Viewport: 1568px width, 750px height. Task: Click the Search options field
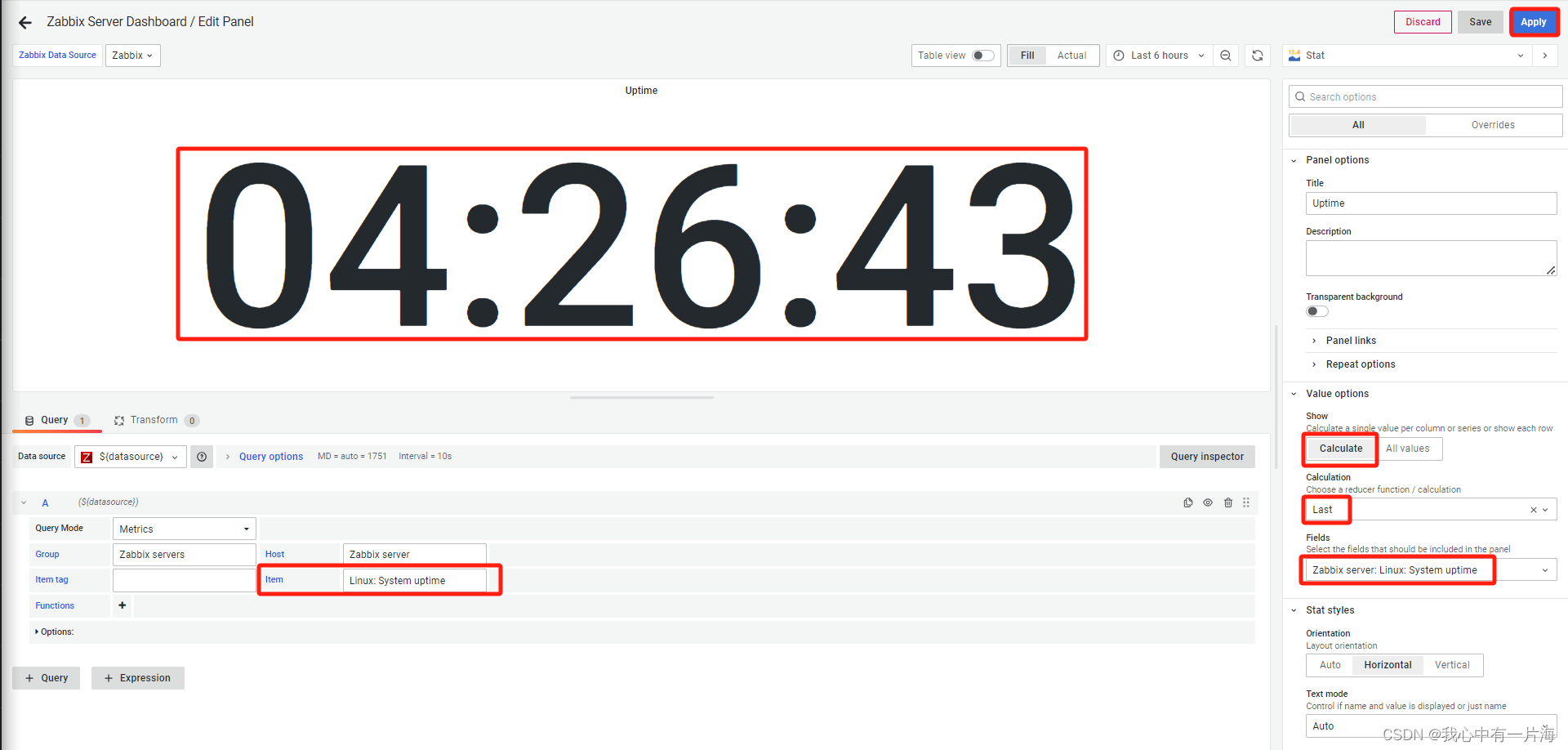click(1425, 97)
